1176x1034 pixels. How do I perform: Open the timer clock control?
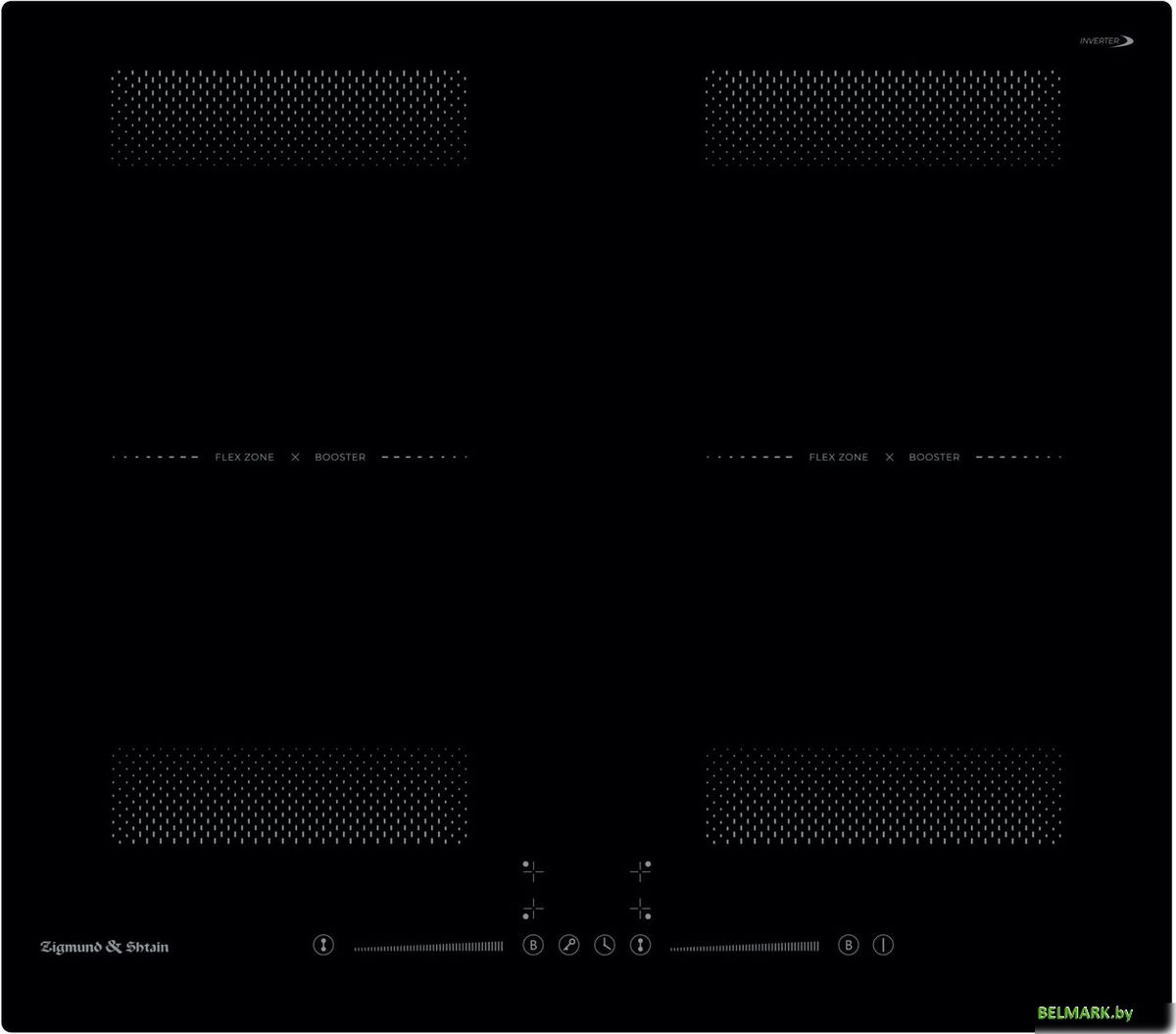click(x=605, y=946)
